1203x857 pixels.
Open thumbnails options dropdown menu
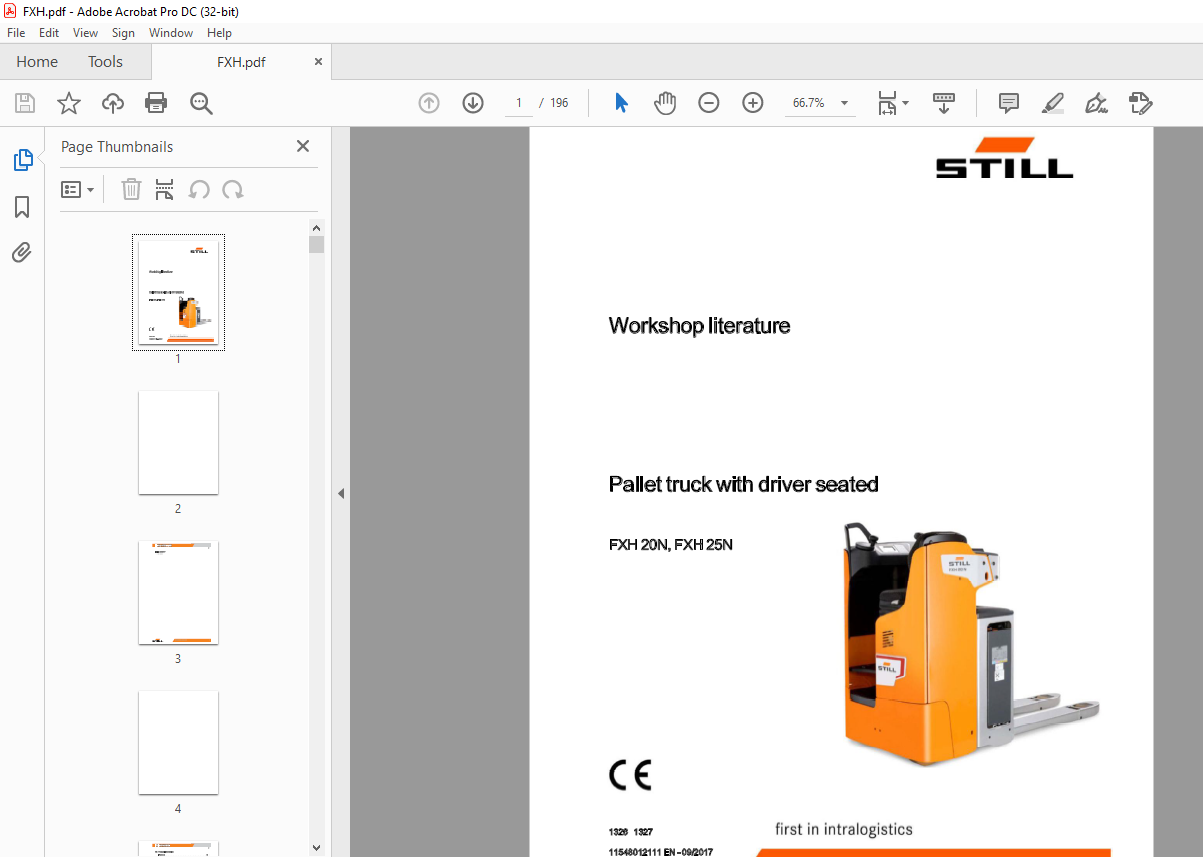[78, 189]
